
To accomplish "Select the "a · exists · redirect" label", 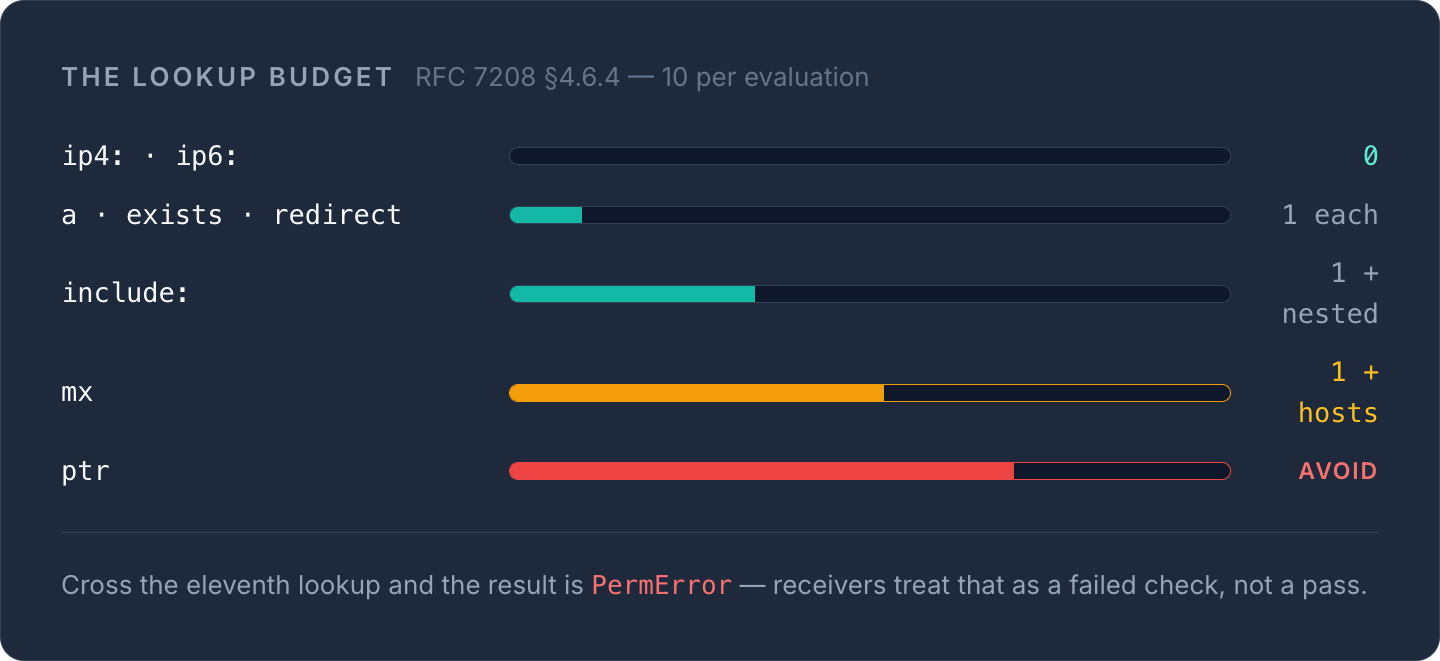I will (232, 215).
